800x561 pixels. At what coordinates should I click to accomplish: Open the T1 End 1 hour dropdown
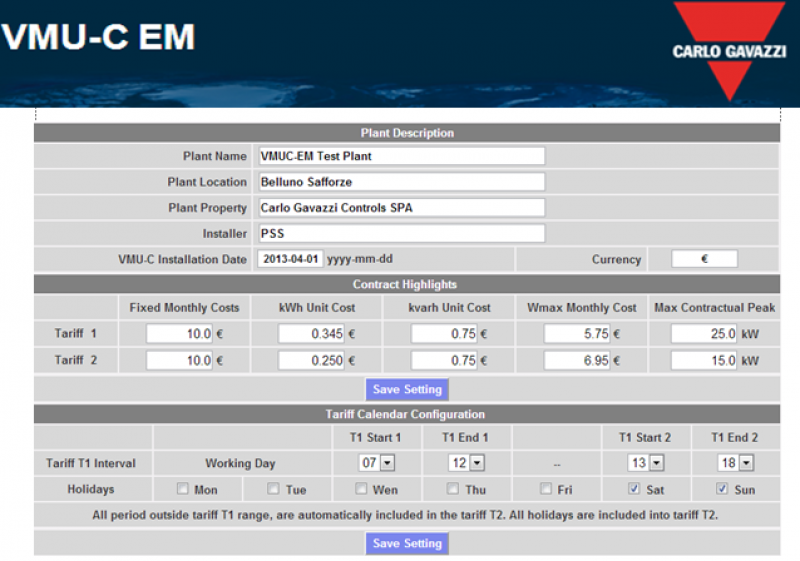coord(466,463)
